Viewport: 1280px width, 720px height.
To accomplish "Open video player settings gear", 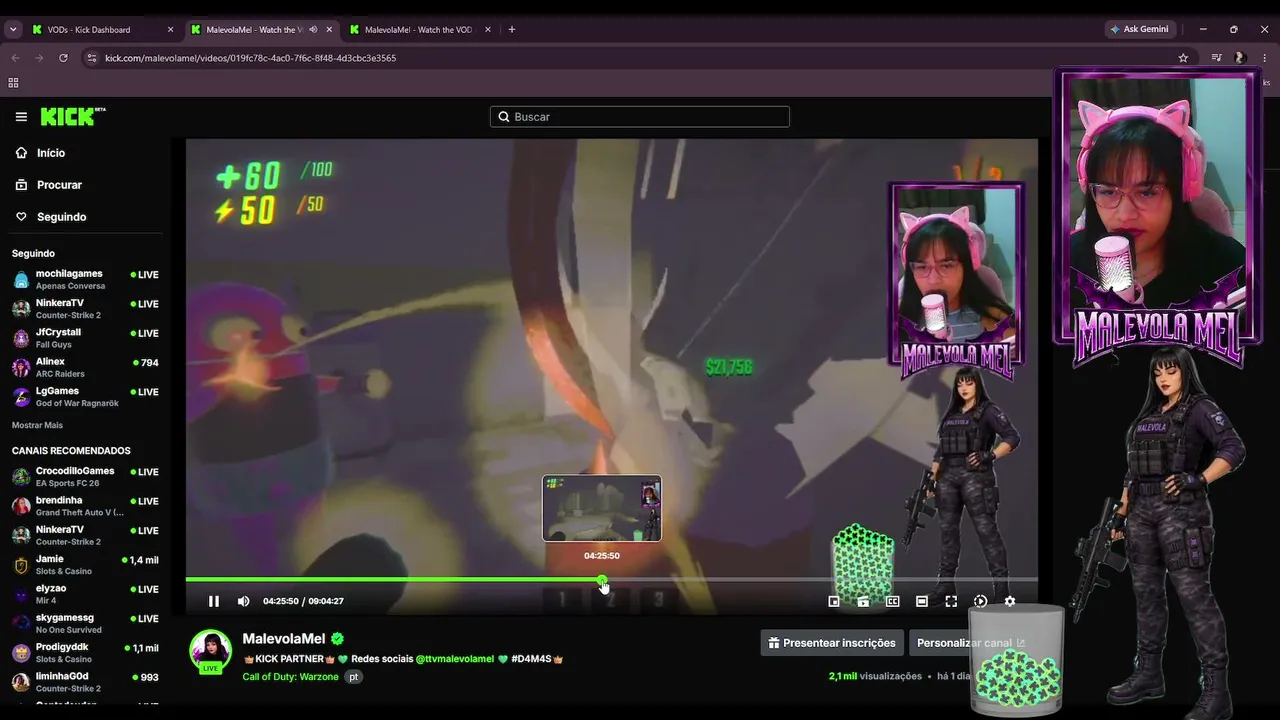I will tap(1010, 602).
